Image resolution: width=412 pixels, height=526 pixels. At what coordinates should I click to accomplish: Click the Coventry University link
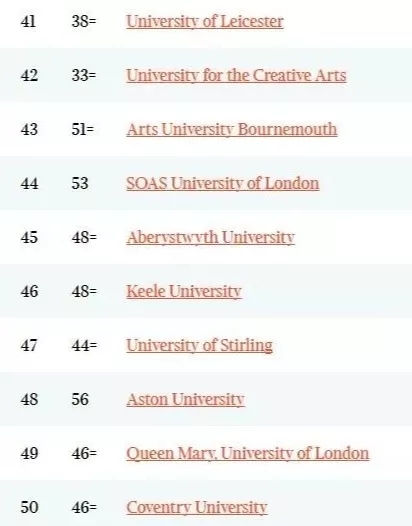click(x=197, y=507)
